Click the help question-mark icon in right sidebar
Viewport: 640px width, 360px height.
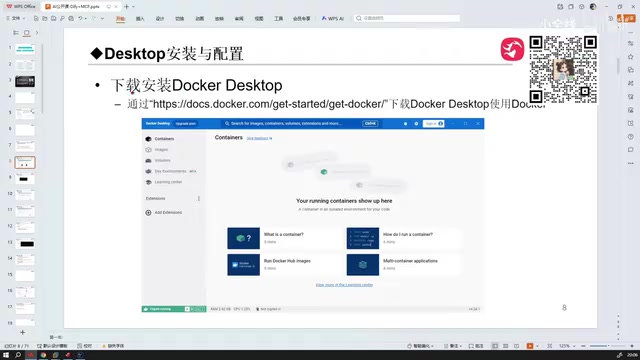point(631,137)
